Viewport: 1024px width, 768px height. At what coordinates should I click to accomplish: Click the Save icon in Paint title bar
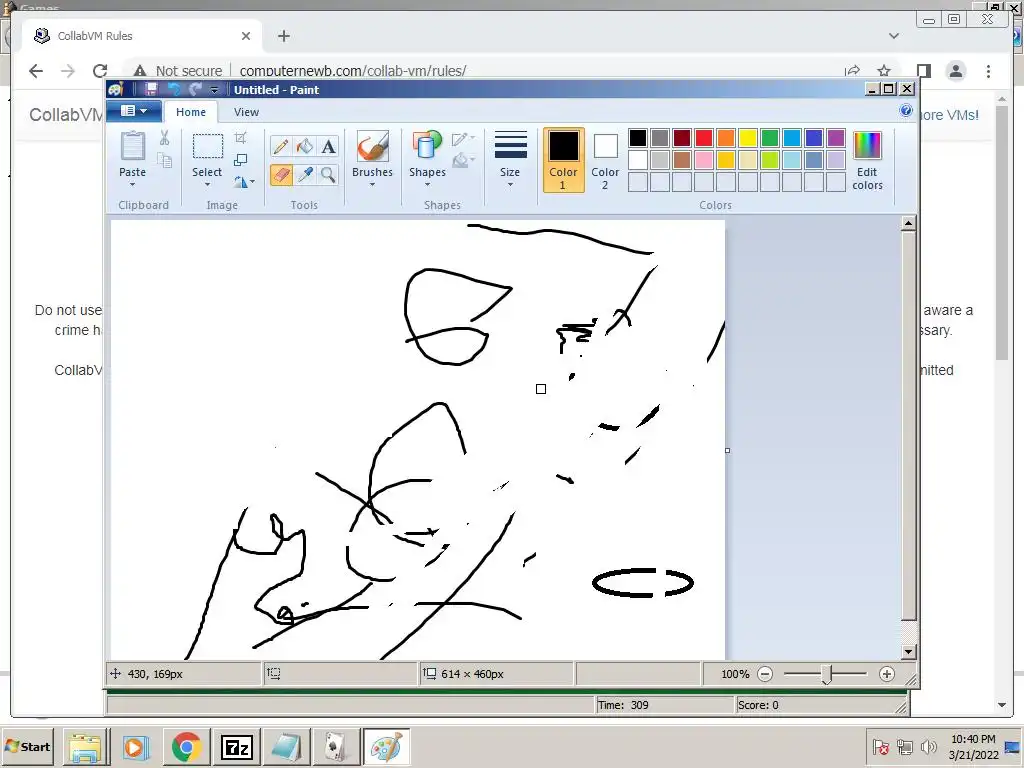[x=151, y=89]
